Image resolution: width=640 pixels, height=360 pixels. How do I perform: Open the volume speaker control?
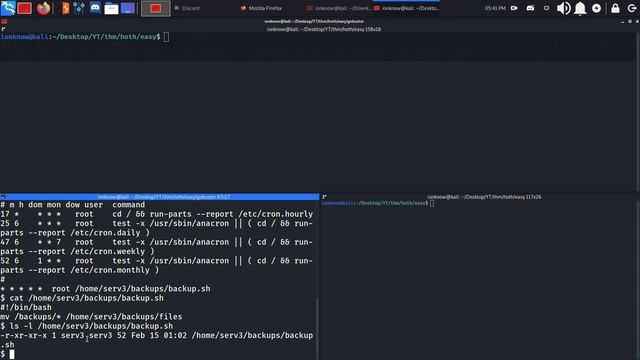[x=564, y=8]
